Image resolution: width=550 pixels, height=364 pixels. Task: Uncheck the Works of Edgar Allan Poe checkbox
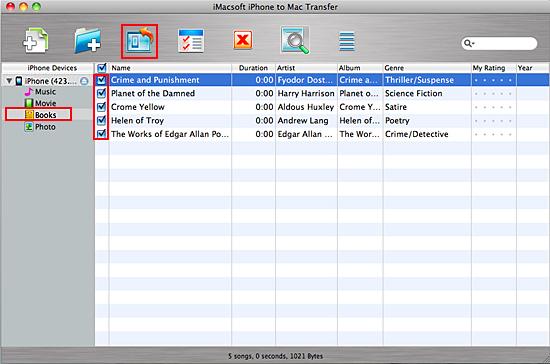pyautogui.click(x=101, y=134)
